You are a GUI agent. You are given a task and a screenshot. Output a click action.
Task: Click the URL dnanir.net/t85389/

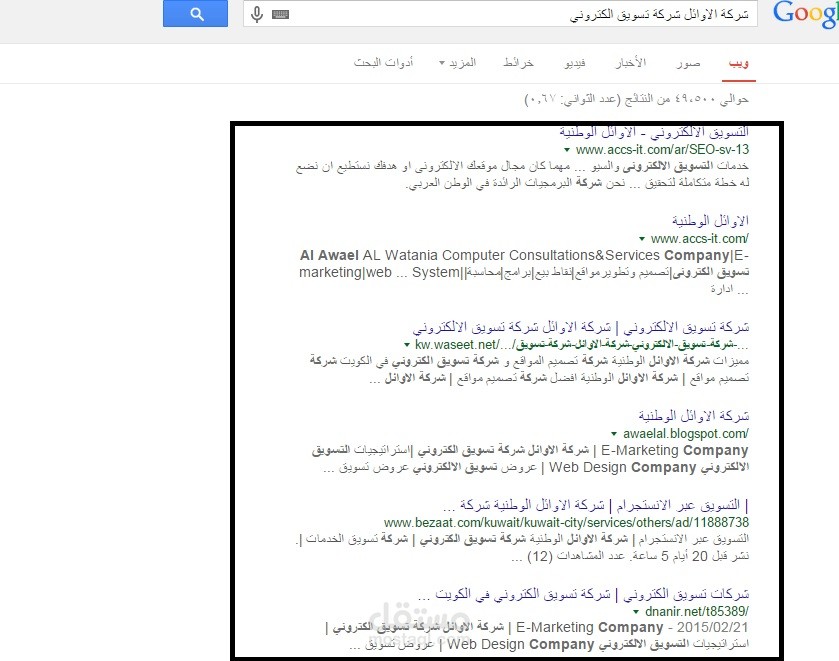[x=697, y=611]
